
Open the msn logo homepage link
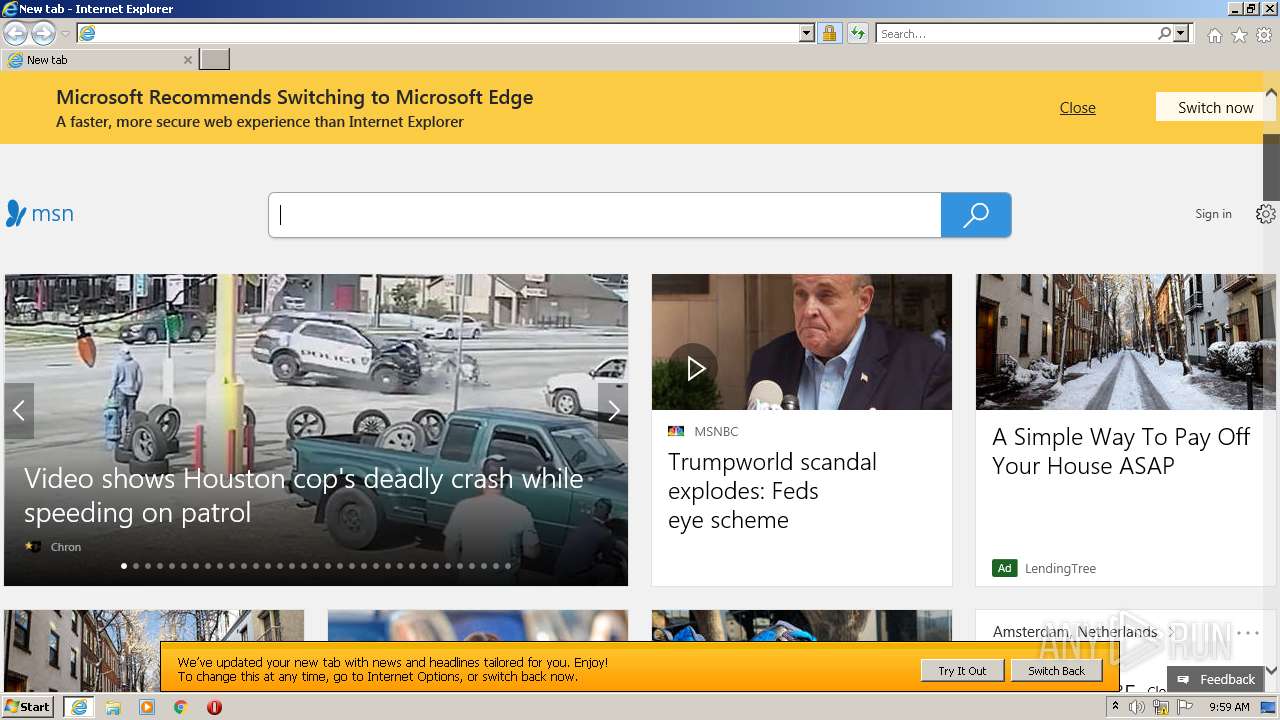(40, 213)
